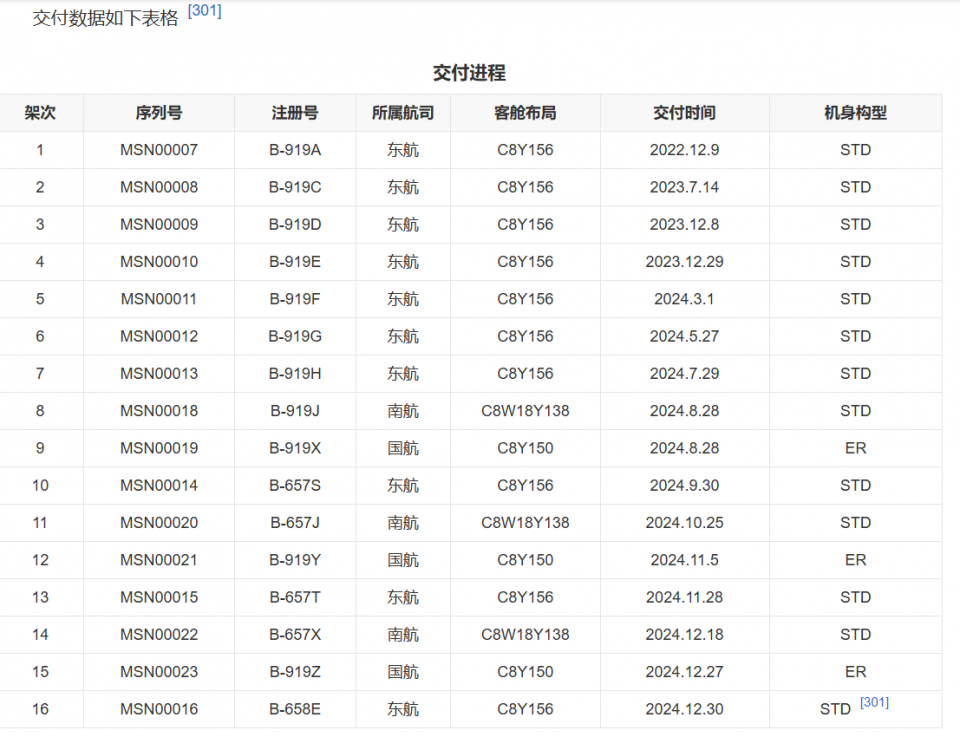Click C8W18Y138 in the MSN00020 row
This screenshot has width=960, height=737.
(525, 523)
